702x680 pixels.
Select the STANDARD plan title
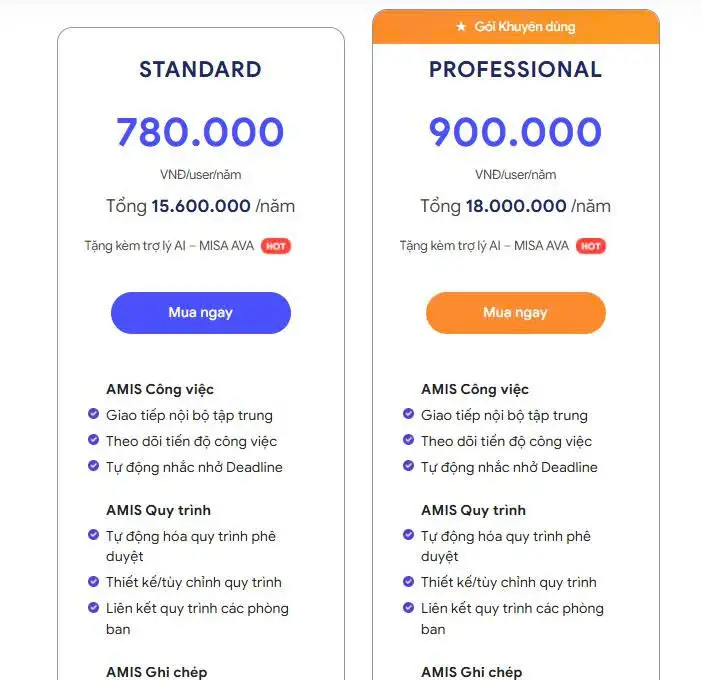coord(201,69)
